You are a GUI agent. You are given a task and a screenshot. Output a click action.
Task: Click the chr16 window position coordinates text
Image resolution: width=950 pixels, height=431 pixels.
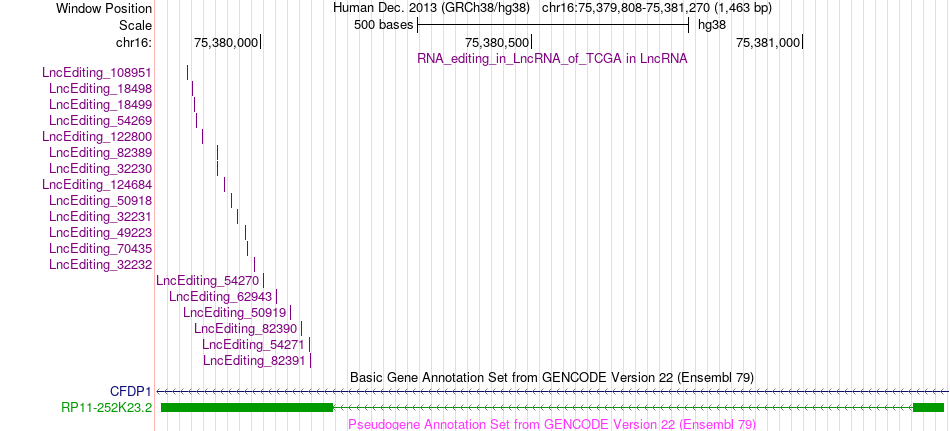(x=657, y=8)
